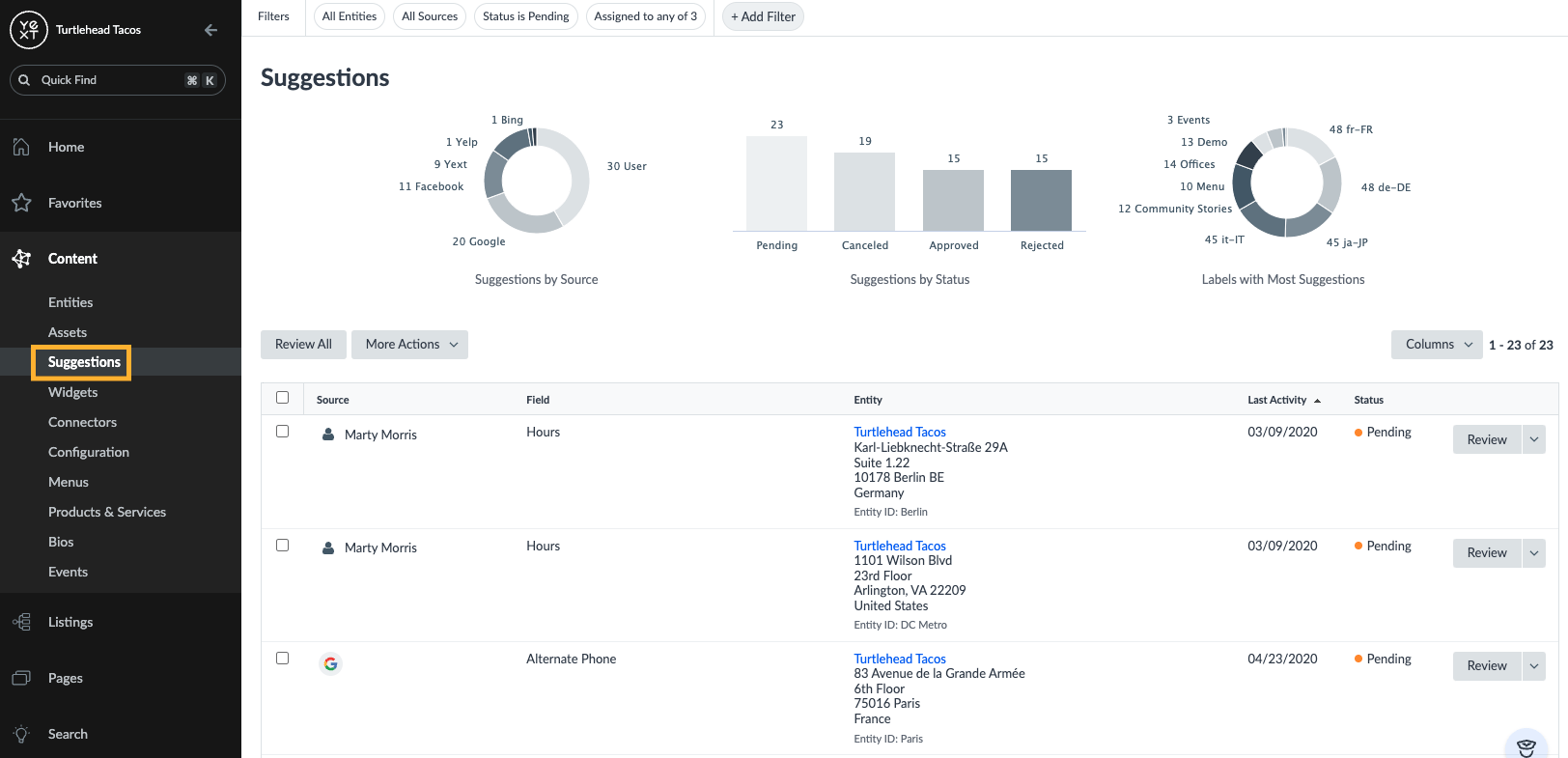
Task: Click the Pending bar in status chart
Action: click(776, 183)
